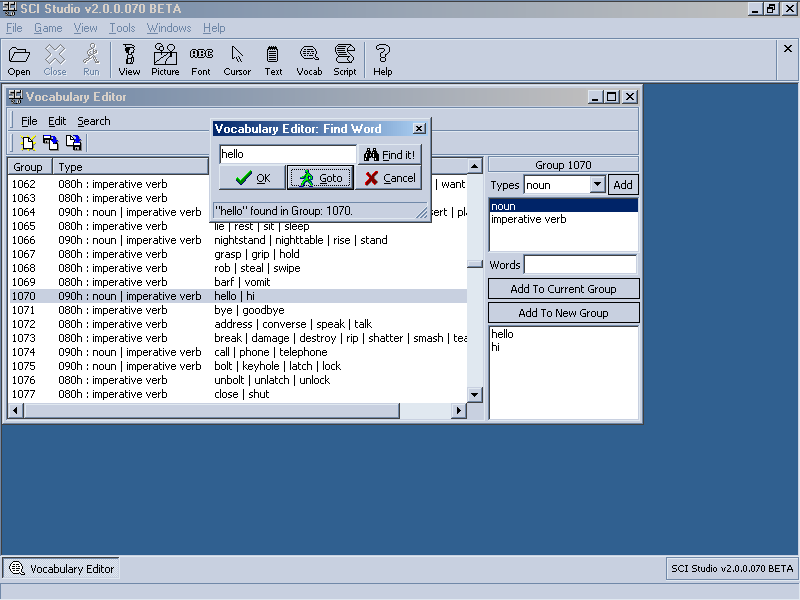Launch the Font editor icon
800x600 pixels.
[x=201, y=60]
